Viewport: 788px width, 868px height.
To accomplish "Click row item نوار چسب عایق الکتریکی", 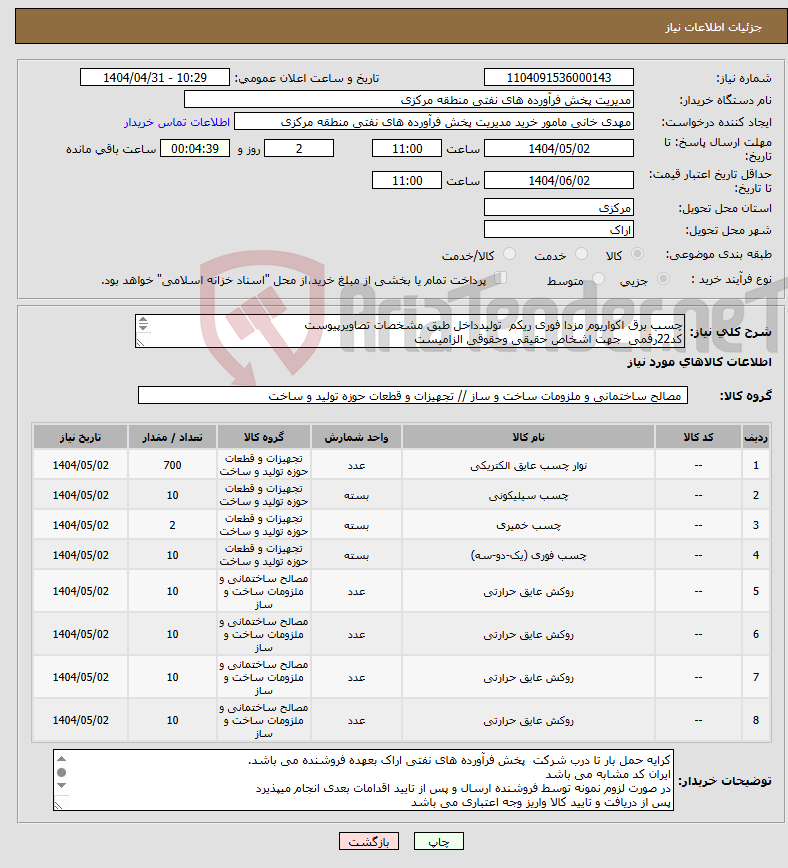I will (529, 466).
